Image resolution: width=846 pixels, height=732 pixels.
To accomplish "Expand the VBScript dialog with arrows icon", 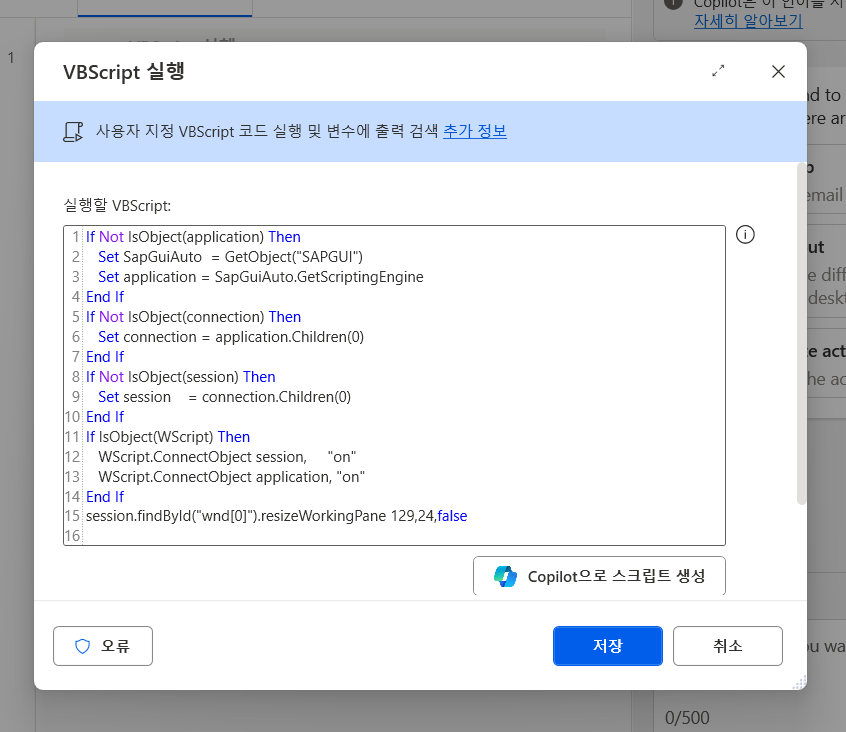I will click(718, 71).
